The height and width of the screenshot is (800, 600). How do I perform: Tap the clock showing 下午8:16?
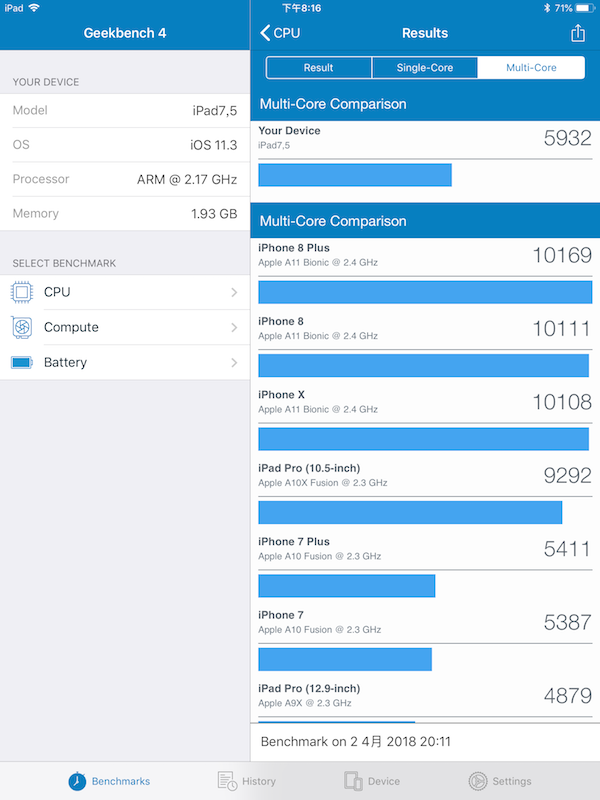tap(302, 8)
